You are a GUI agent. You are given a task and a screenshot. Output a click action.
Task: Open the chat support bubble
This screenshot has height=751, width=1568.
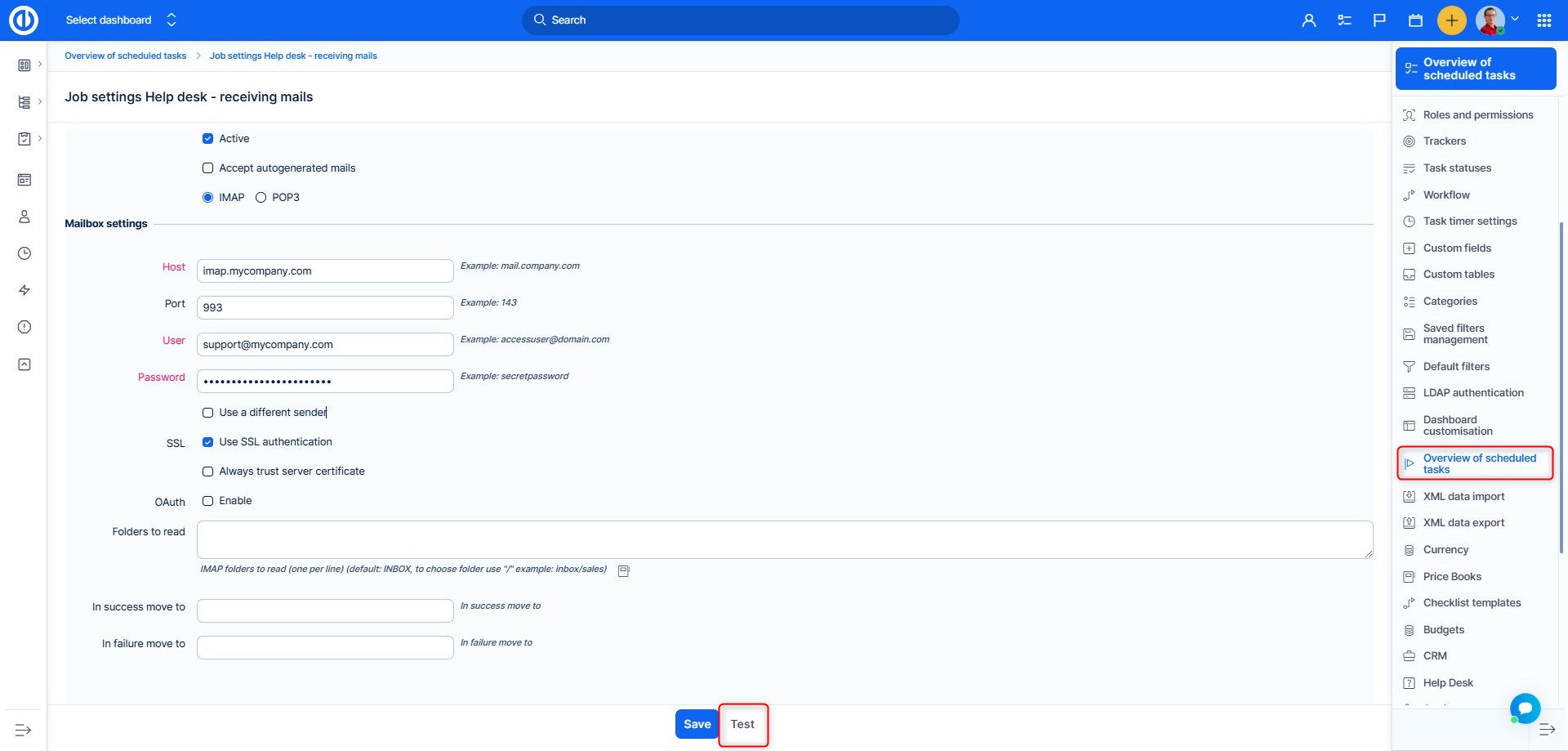pyautogui.click(x=1525, y=708)
